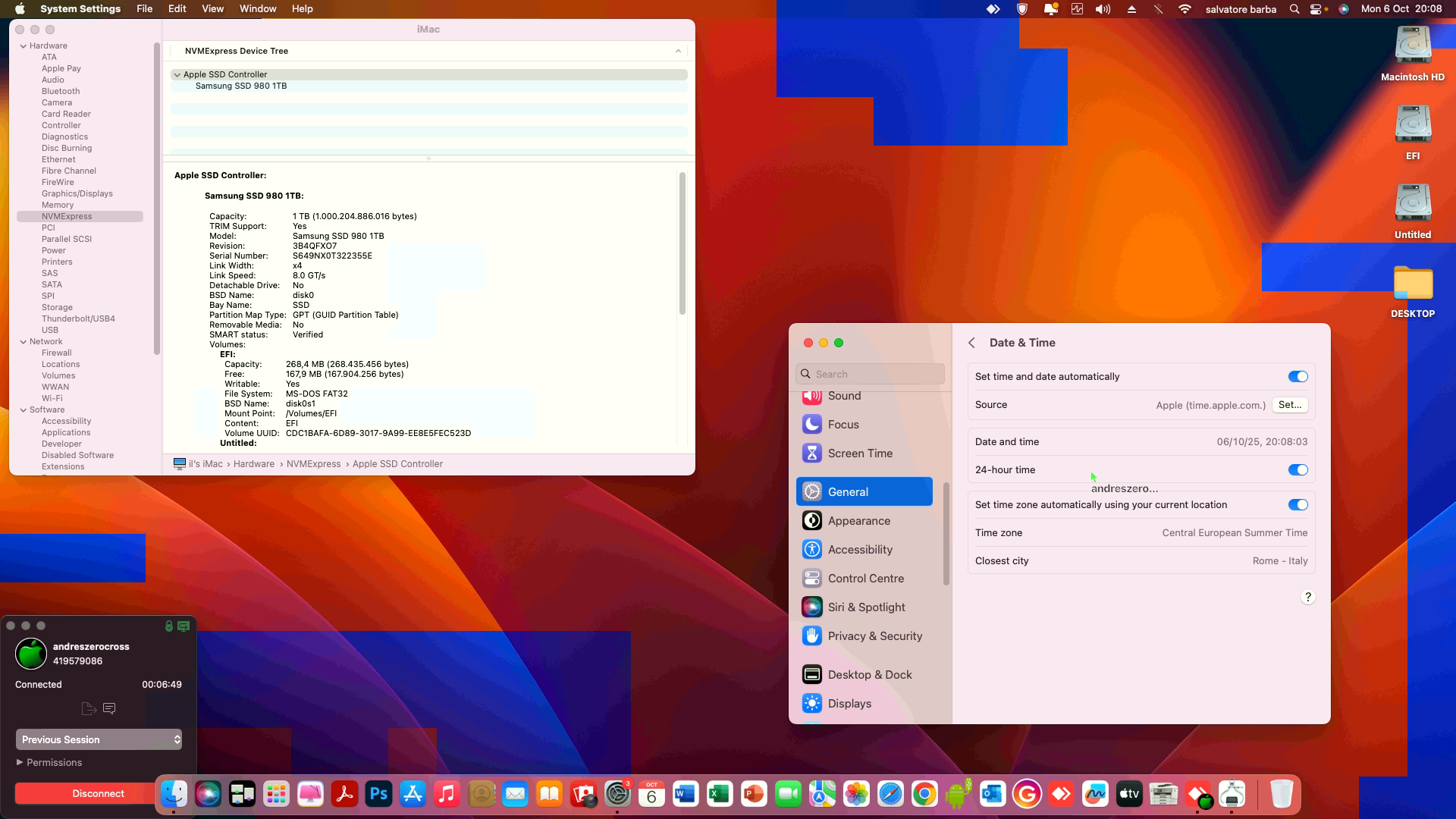Click the System Settings search field
This screenshot has height=819, width=1456.
point(871,374)
